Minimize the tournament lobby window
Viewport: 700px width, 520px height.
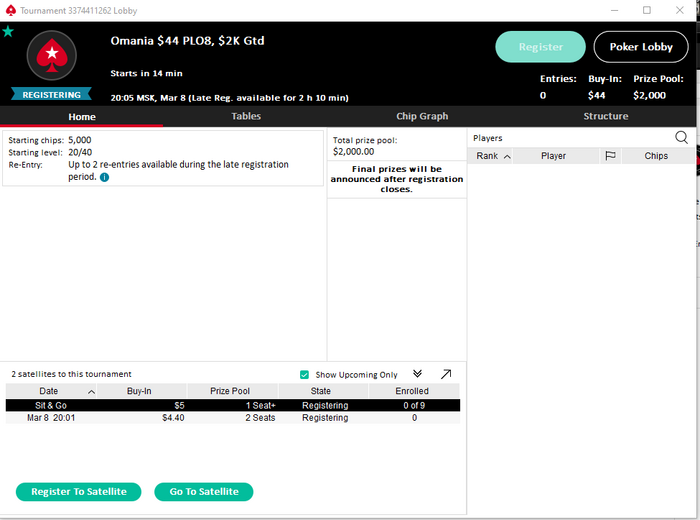coord(614,10)
